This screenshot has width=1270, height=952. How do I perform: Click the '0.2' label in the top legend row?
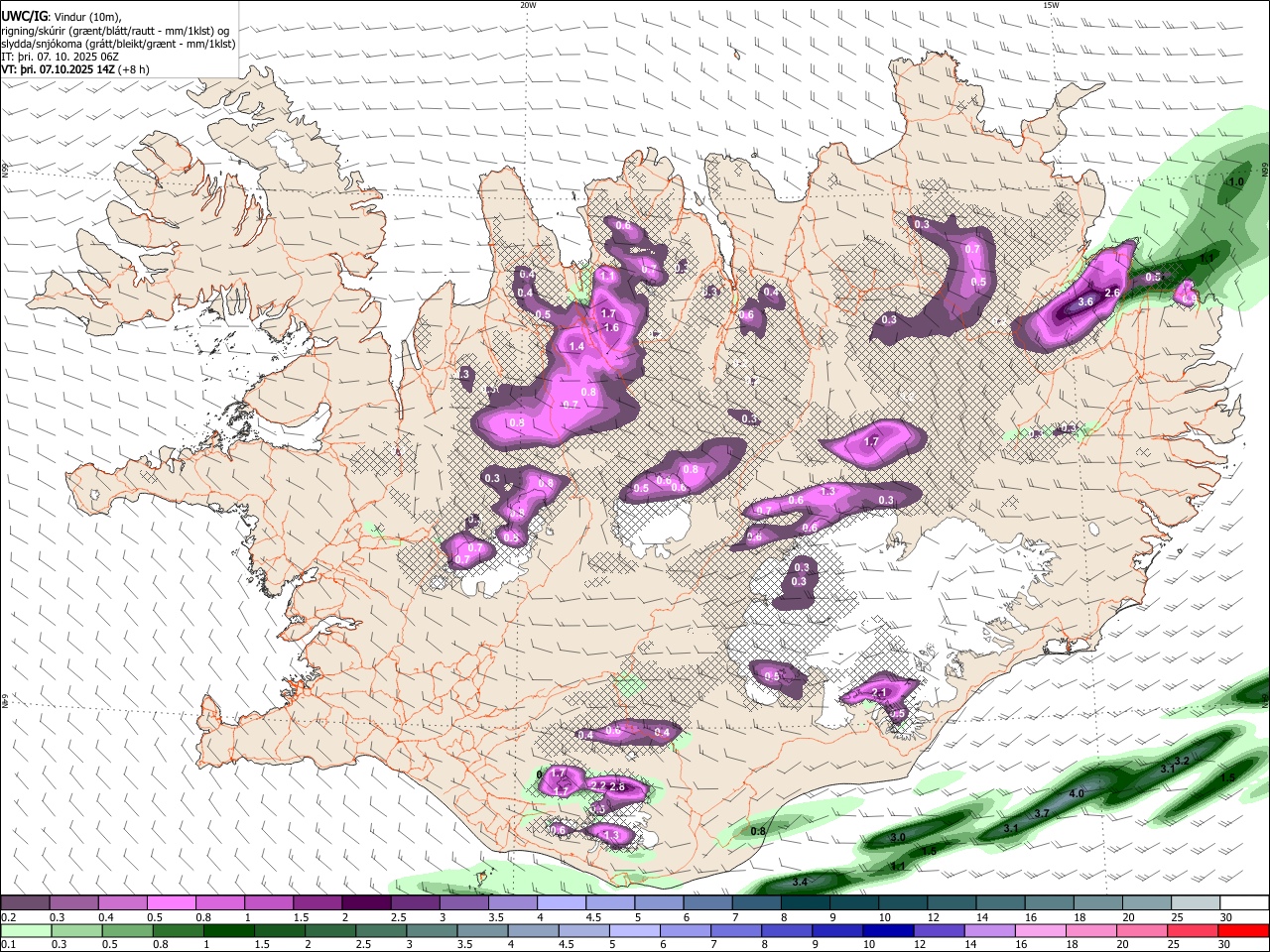click(9, 917)
